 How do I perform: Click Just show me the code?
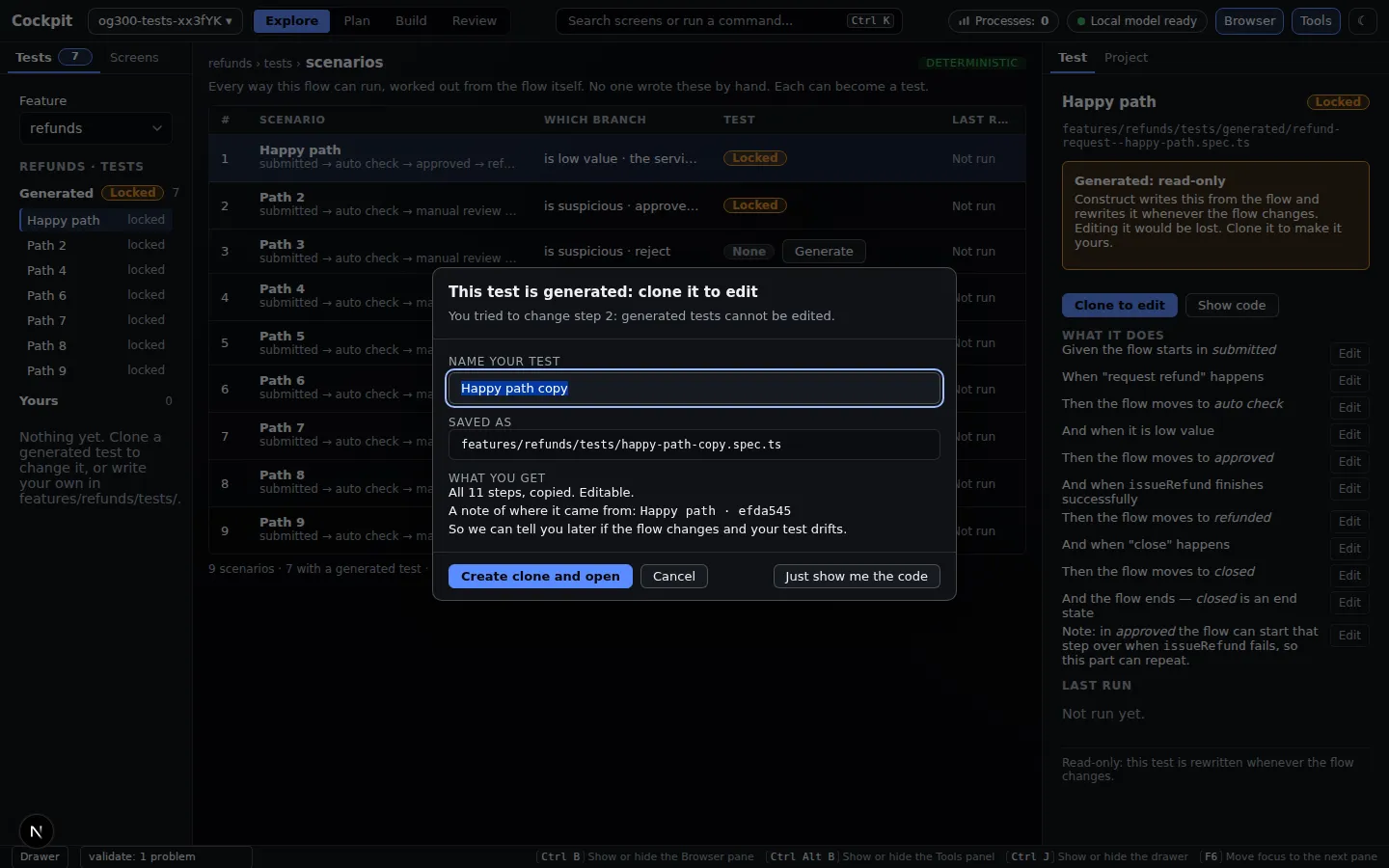857,576
